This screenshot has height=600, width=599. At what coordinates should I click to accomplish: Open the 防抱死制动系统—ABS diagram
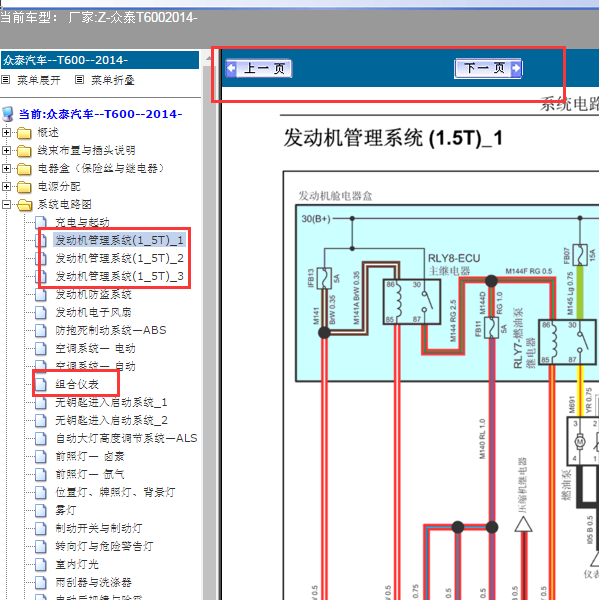click(111, 330)
